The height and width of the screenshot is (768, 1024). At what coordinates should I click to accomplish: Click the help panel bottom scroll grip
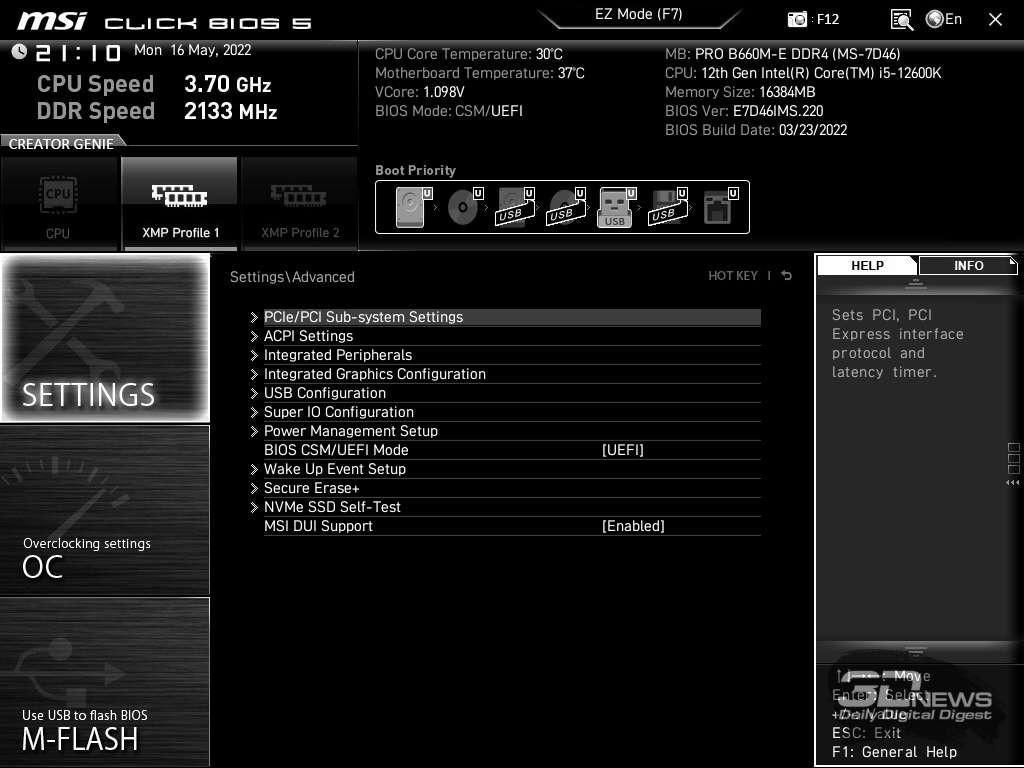pos(916,651)
